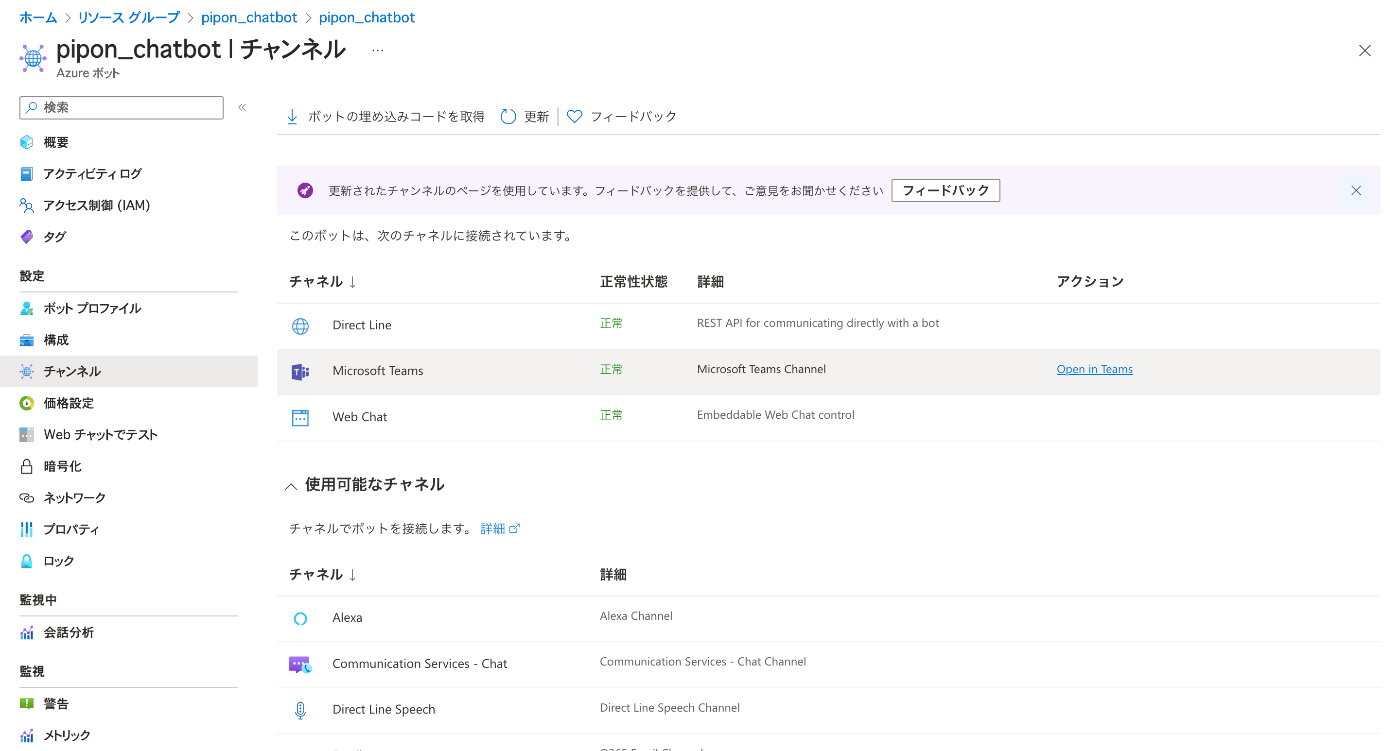The height and width of the screenshot is (751, 1400).
Task: Collapse the sidebar with double chevron
Action: click(x=242, y=107)
